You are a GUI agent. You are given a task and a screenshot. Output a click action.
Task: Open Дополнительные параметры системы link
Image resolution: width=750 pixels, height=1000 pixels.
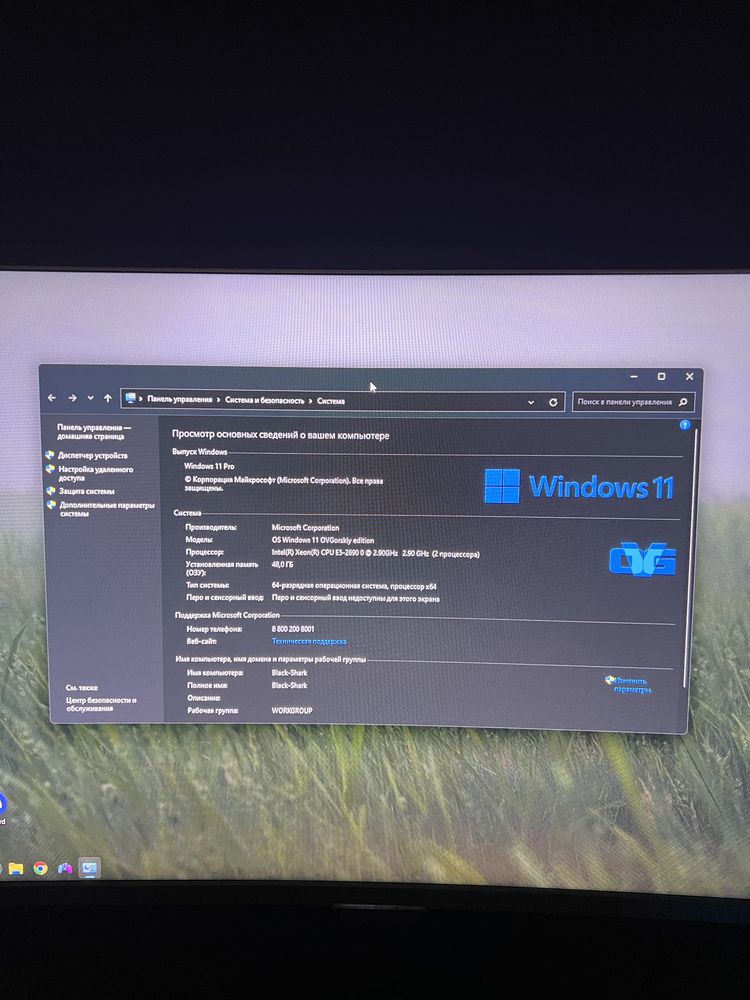pyautogui.click(x=107, y=509)
